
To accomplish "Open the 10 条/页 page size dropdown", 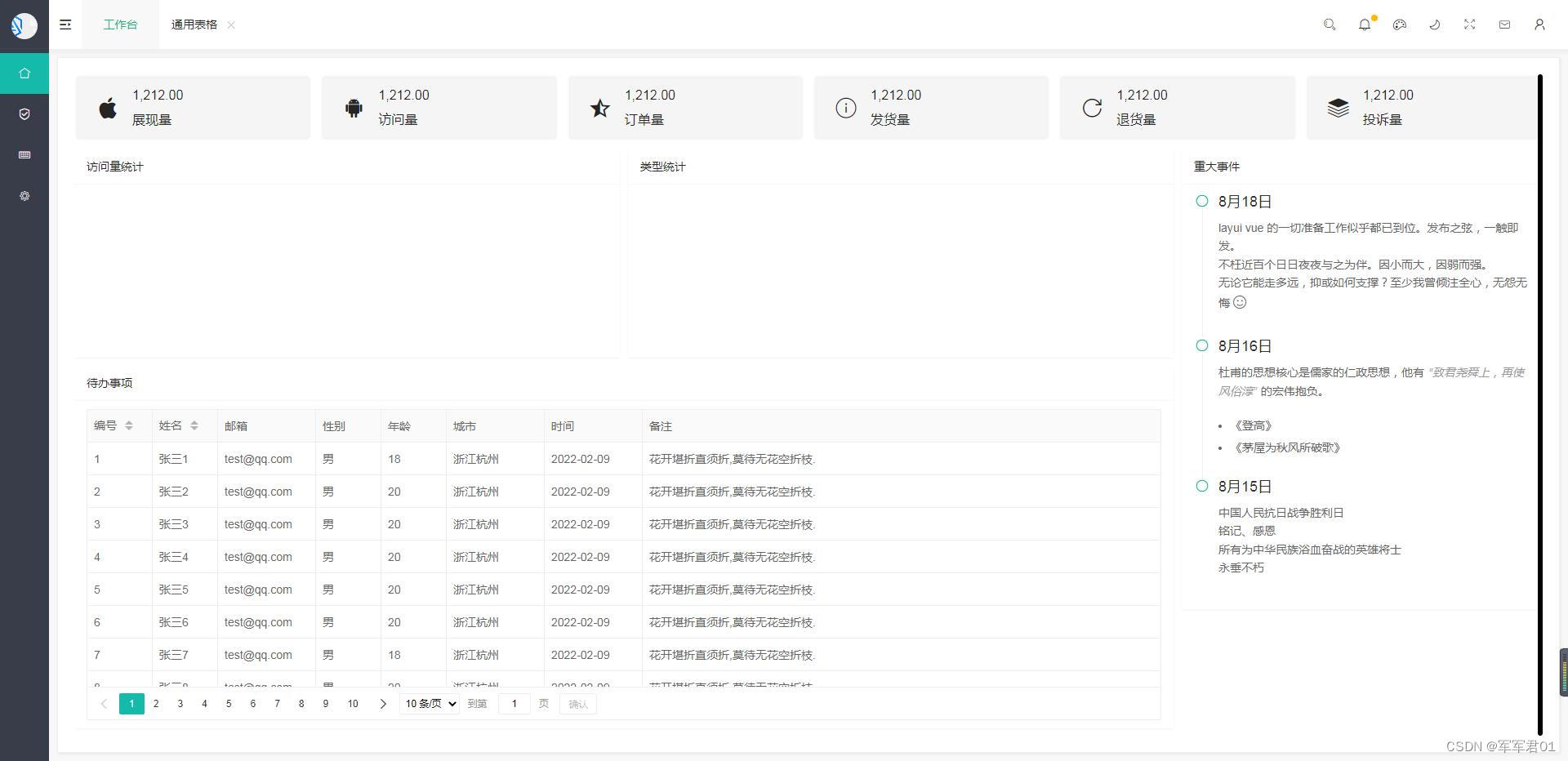I will click(x=430, y=704).
